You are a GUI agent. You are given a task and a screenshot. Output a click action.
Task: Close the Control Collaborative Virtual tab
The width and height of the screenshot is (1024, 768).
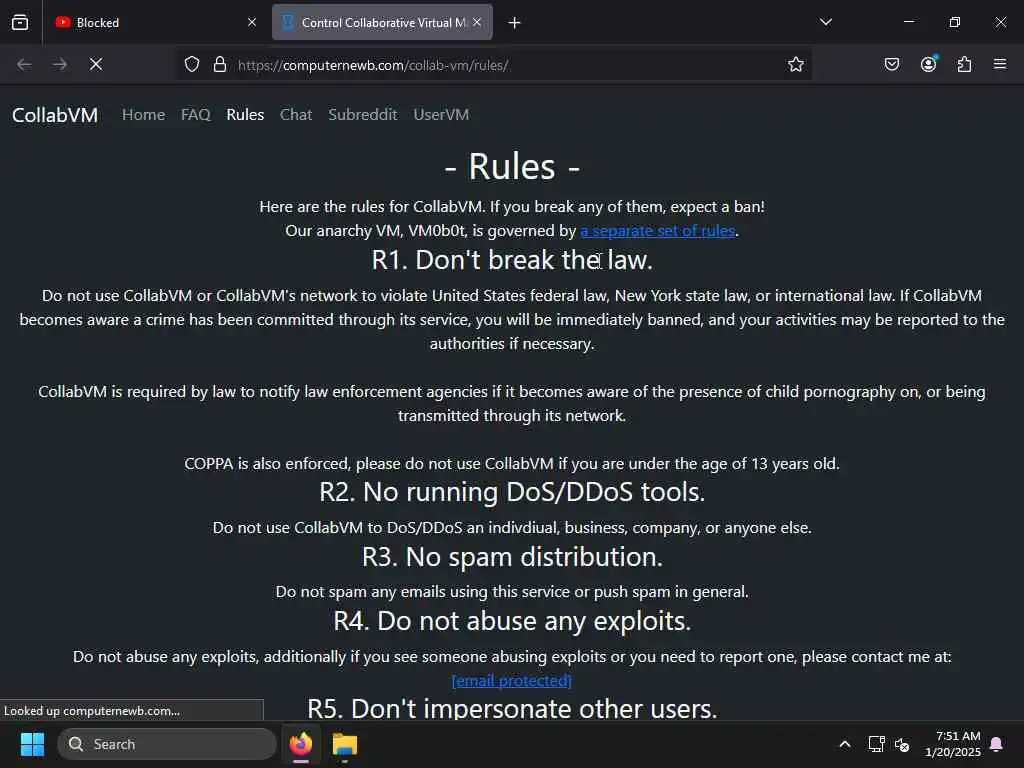point(477,22)
